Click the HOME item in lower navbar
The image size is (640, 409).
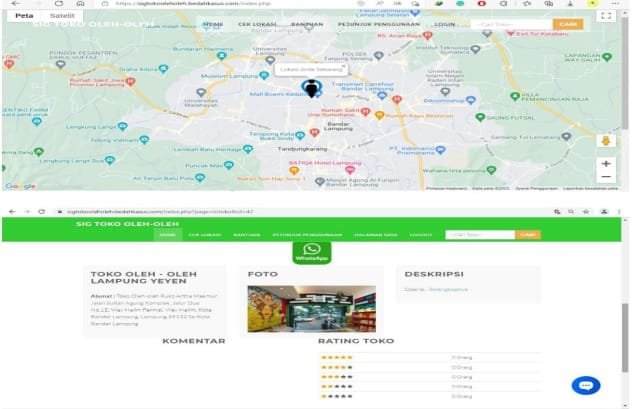168,234
